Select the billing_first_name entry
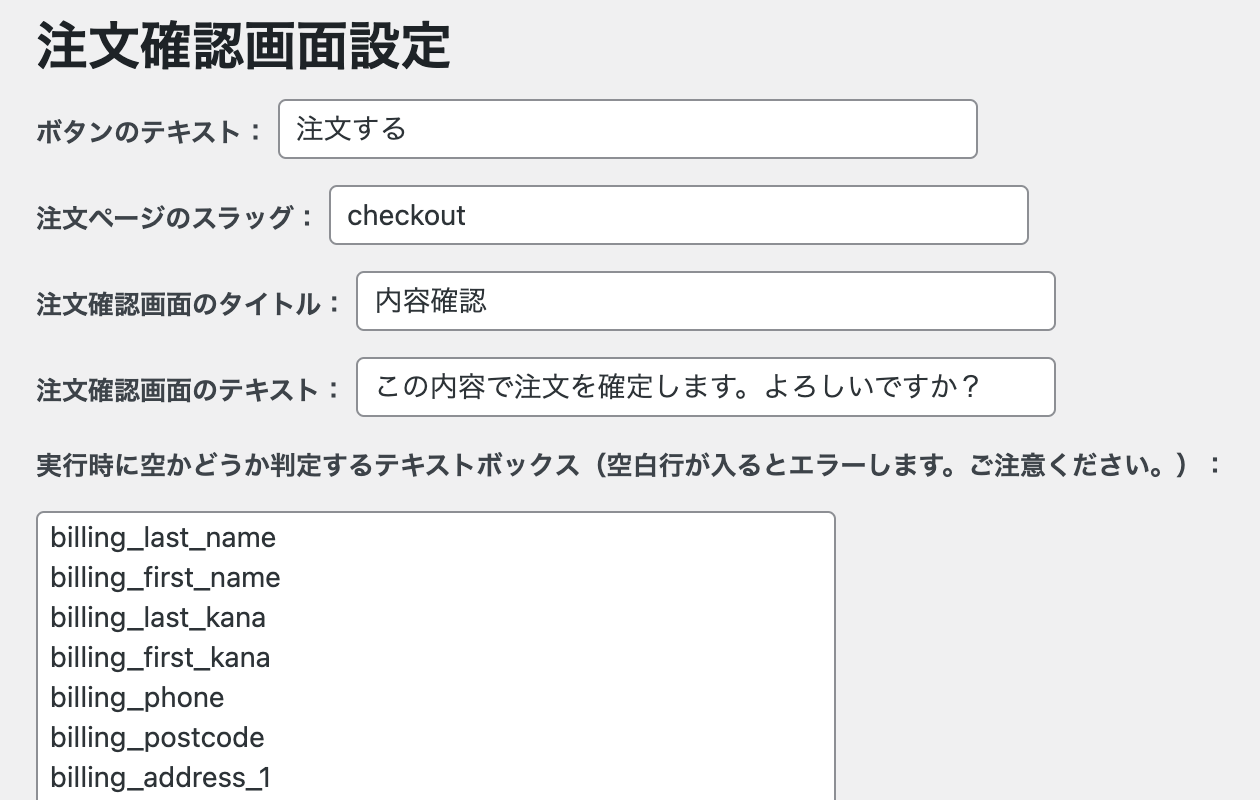Image resolution: width=1260 pixels, height=800 pixels. pyautogui.click(x=165, y=577)
